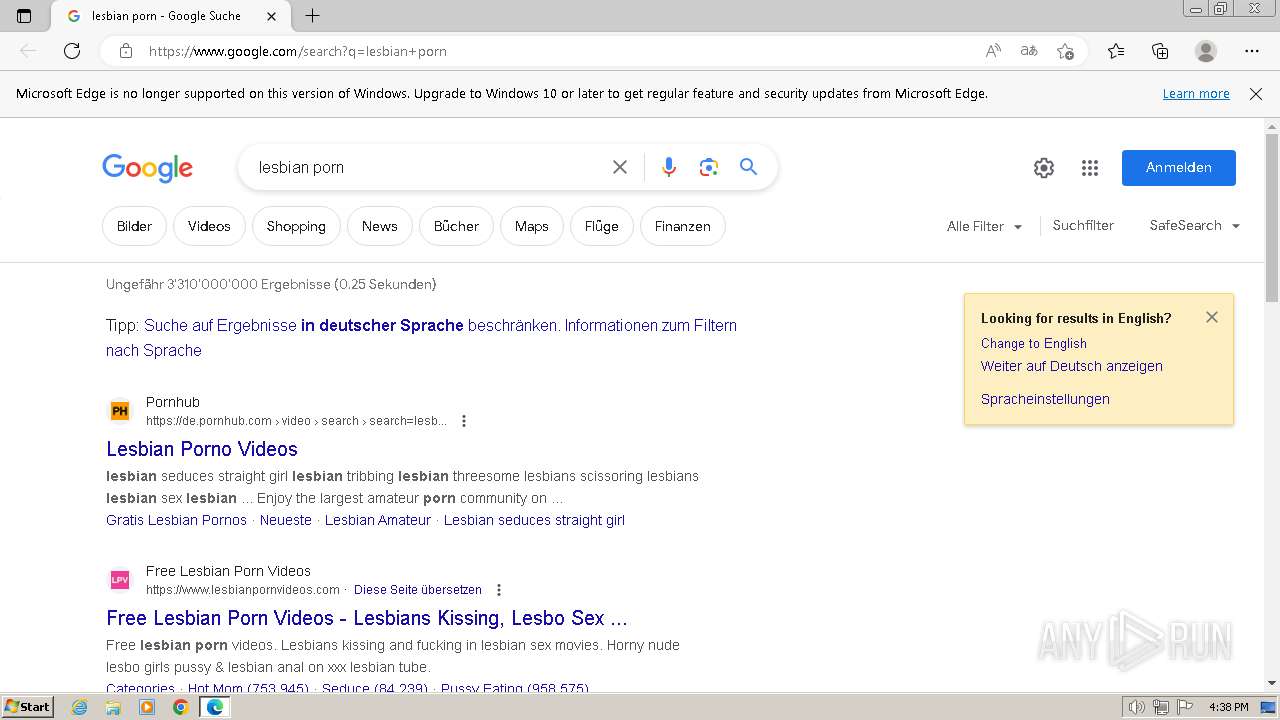Image resolution: width=1280 pixels, height=720 pixels.
Task: Open more options dots beside second result URL
Action: [499, 590]
